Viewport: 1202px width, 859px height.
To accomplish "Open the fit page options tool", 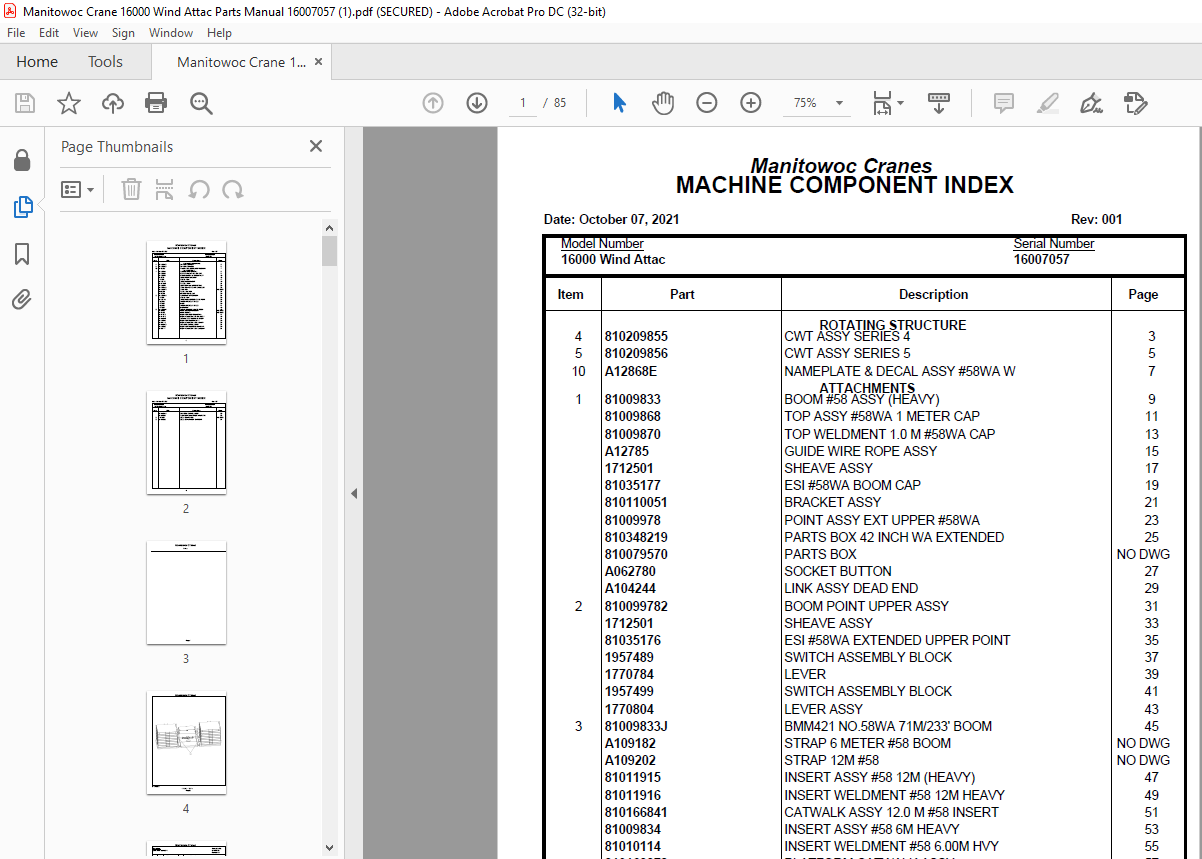I will 887,103.
